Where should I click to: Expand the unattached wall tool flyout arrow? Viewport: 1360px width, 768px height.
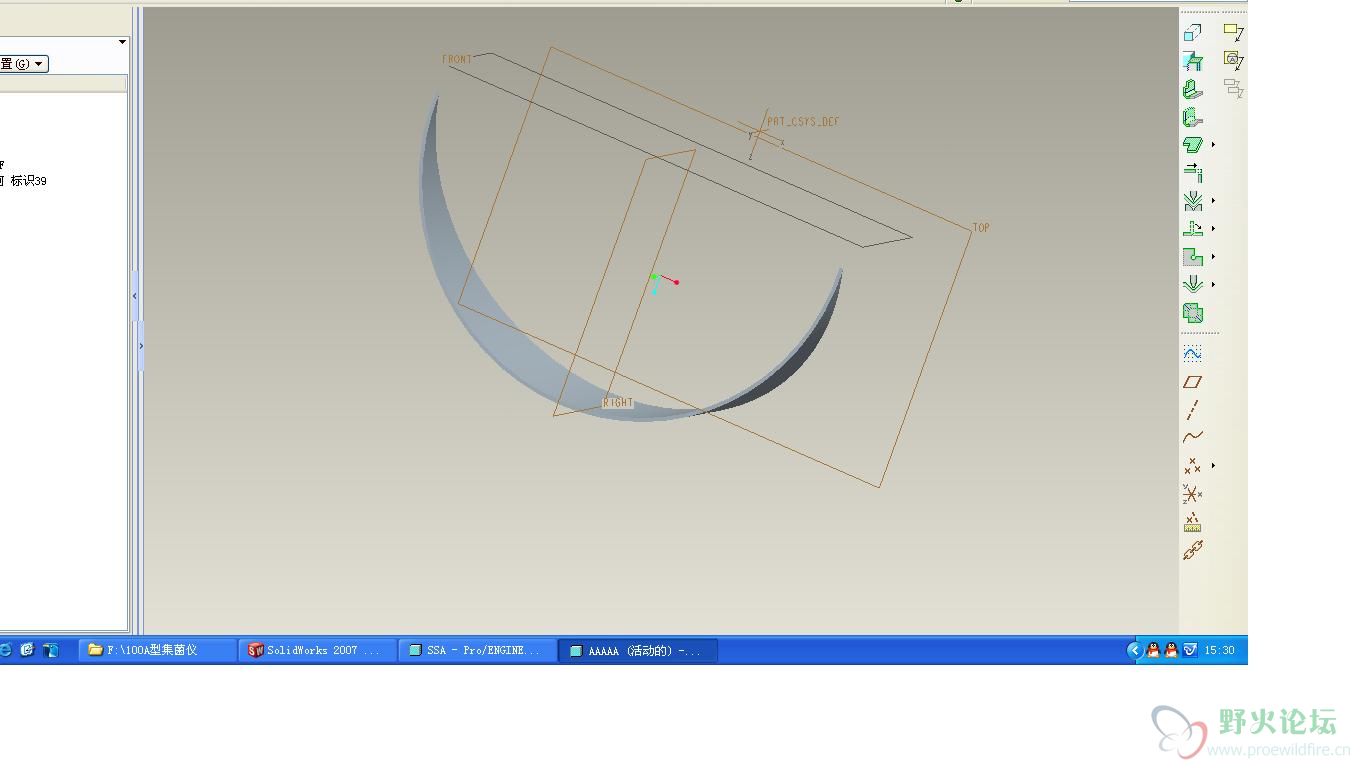[x=1213, y=145]
